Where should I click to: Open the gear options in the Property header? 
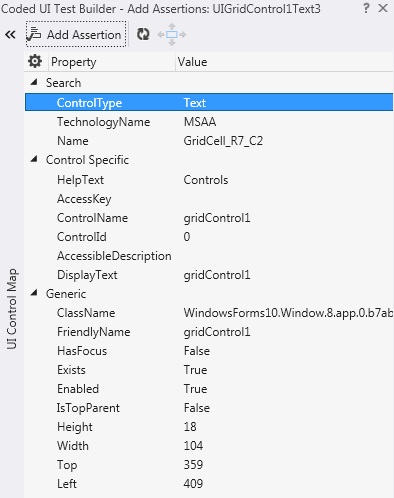pyautogui.click(x=35, y=62)
